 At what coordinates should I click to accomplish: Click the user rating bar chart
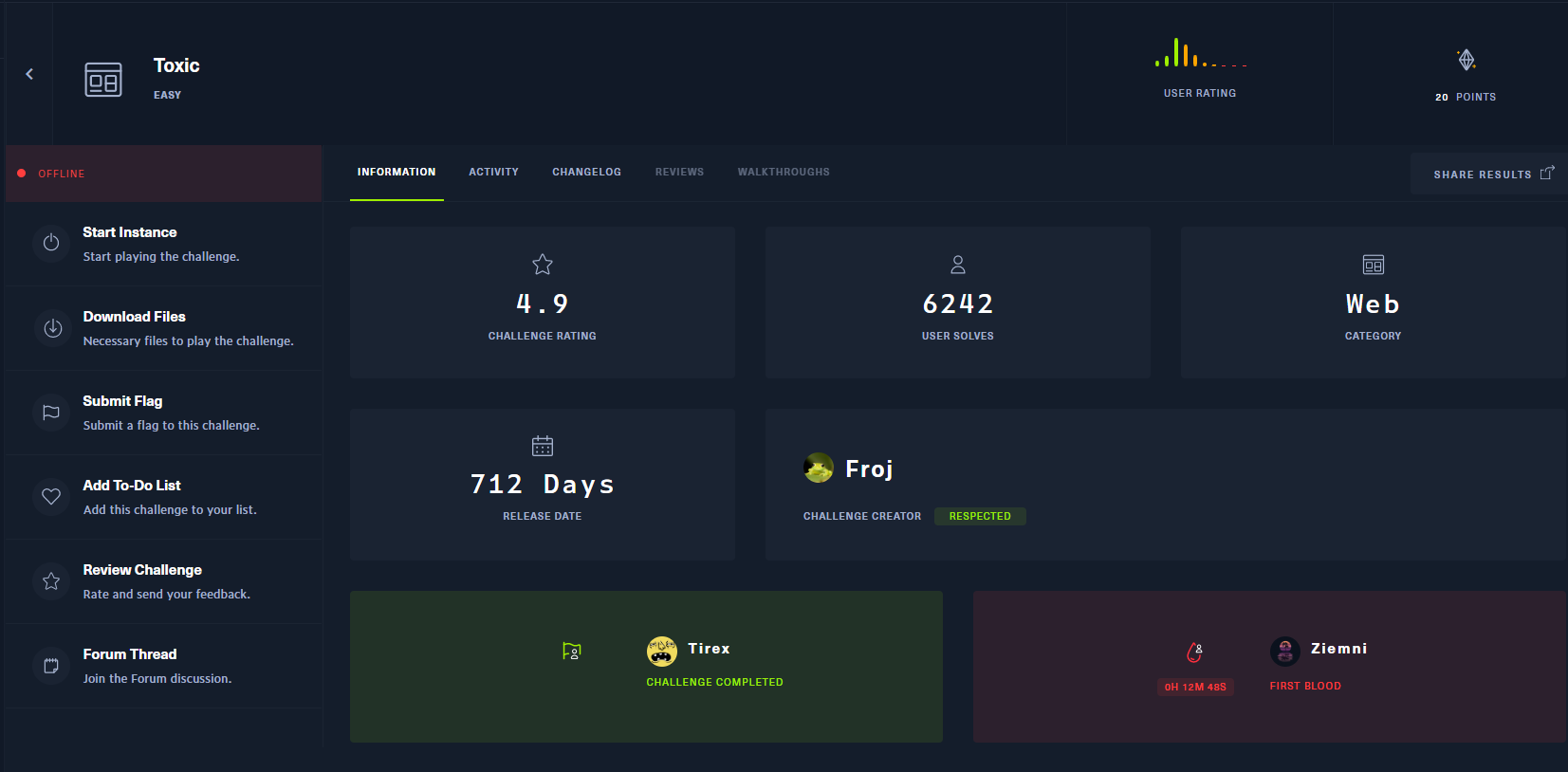click(1200, 53)
